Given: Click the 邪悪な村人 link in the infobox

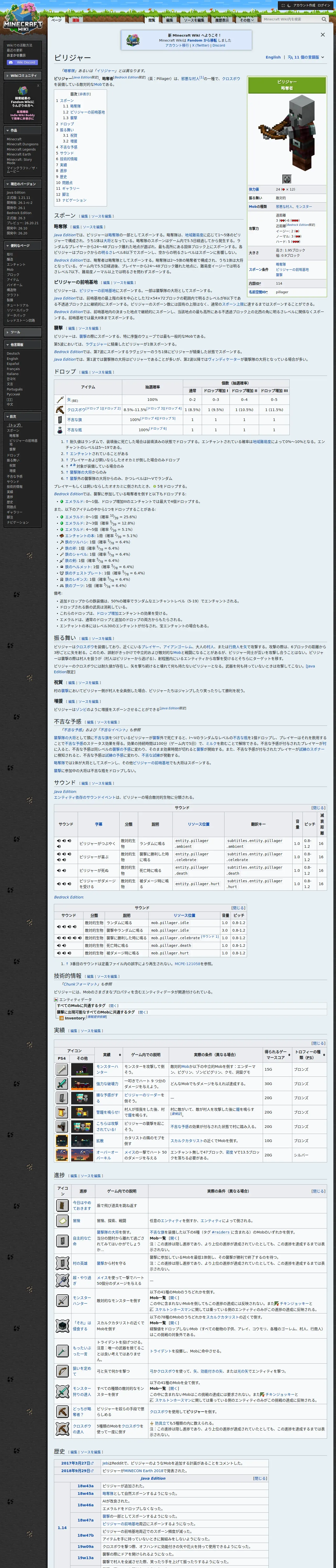Looking at the screenshot, I should click(284, 206).
